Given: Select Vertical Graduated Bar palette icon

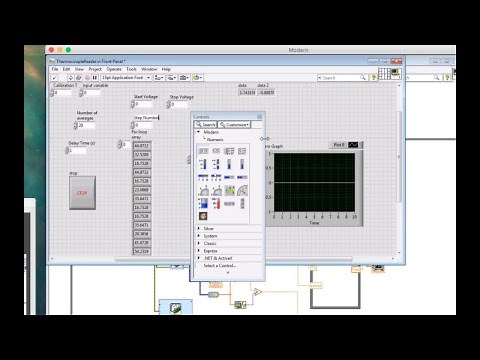Looking at the screenshot, I should pyautogui.click(x=242, y=164).
